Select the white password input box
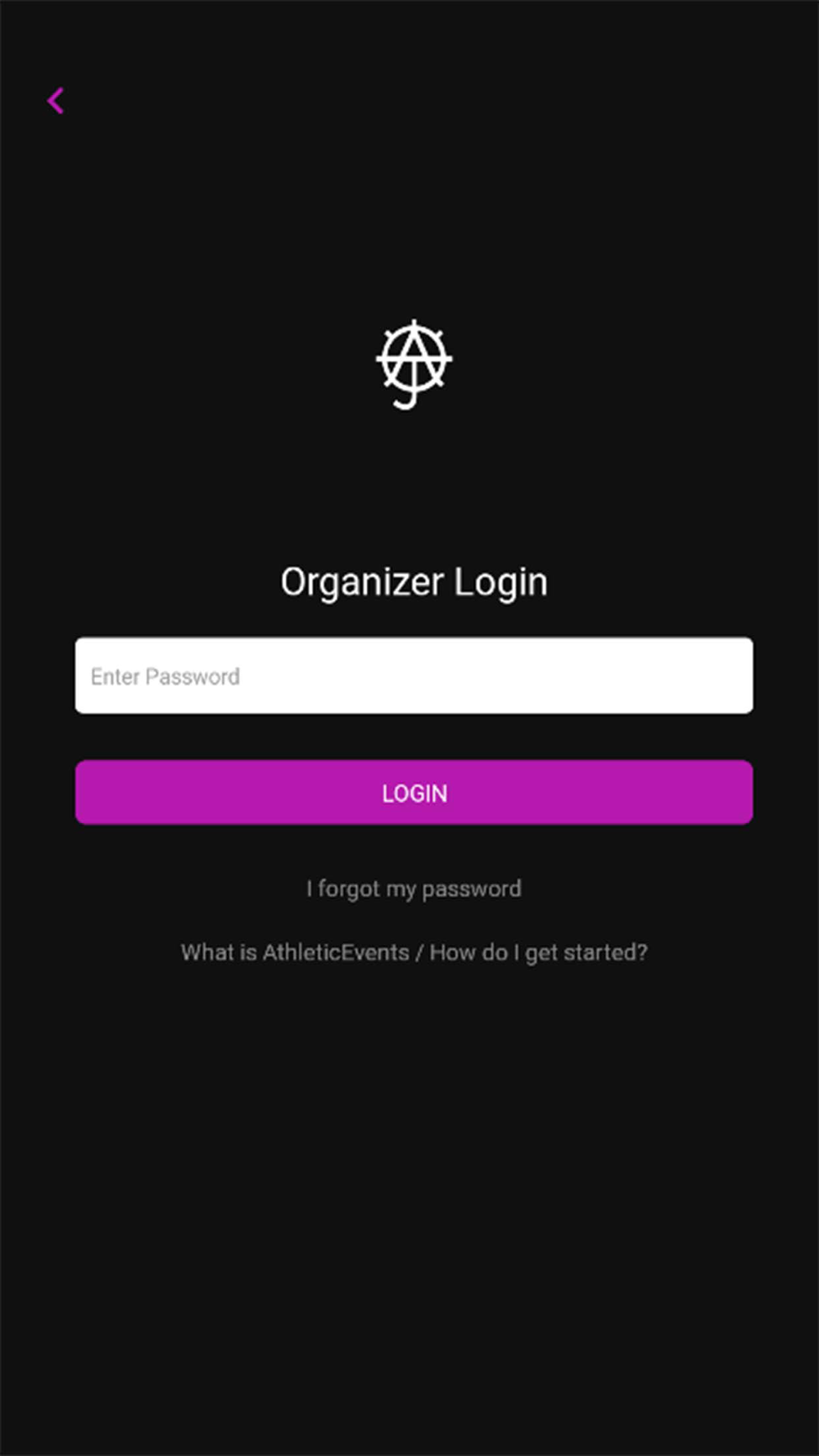Viewport: 819px width, 1456px height. tap(414, 676)
